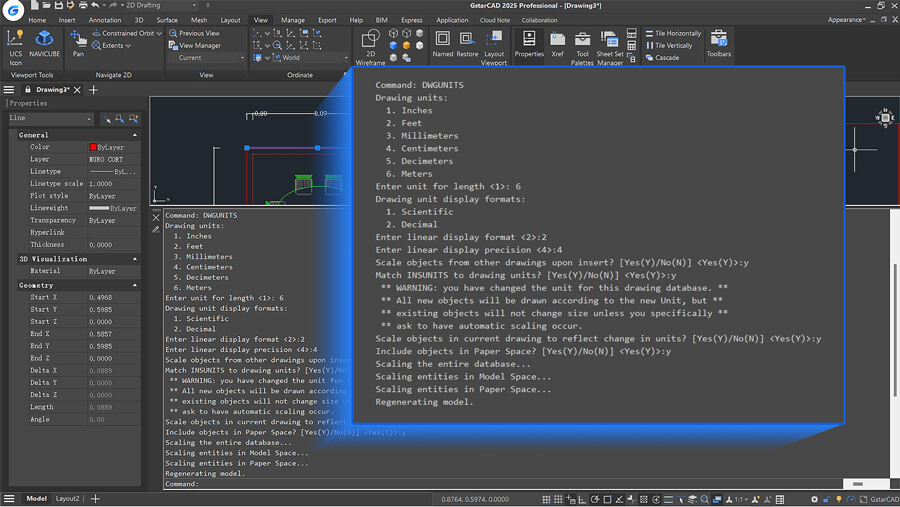The image size is (900, 507).
Task: Open the Manage ribbon tab
Action: 293,20
